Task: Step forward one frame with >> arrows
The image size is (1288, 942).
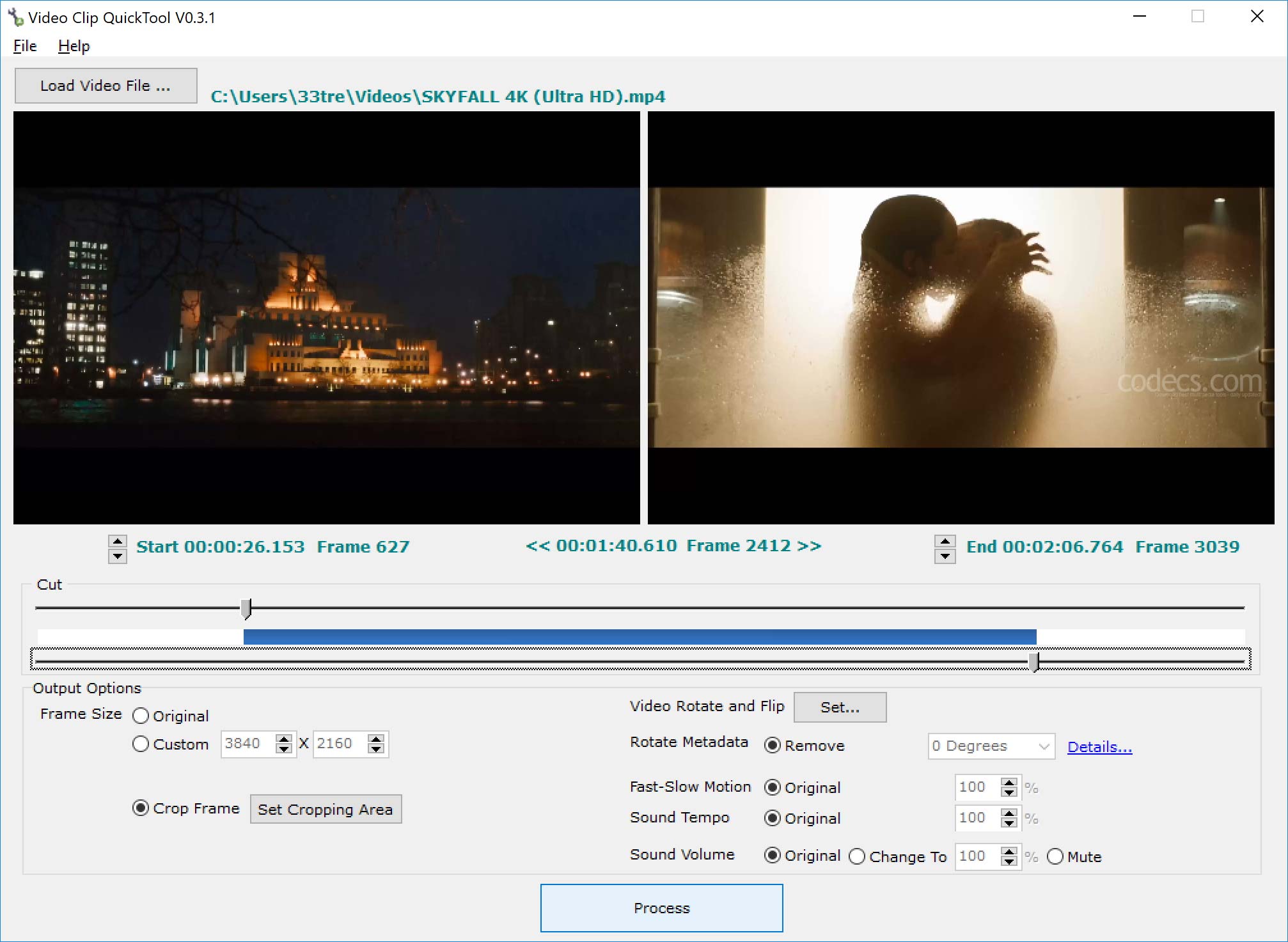Action: coord(809,546)
